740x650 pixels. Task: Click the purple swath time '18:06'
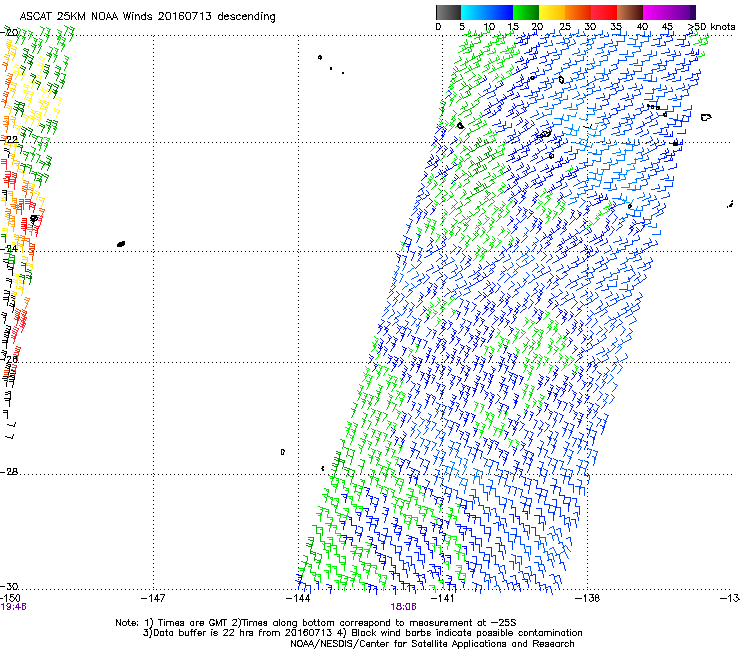(403, 607)
